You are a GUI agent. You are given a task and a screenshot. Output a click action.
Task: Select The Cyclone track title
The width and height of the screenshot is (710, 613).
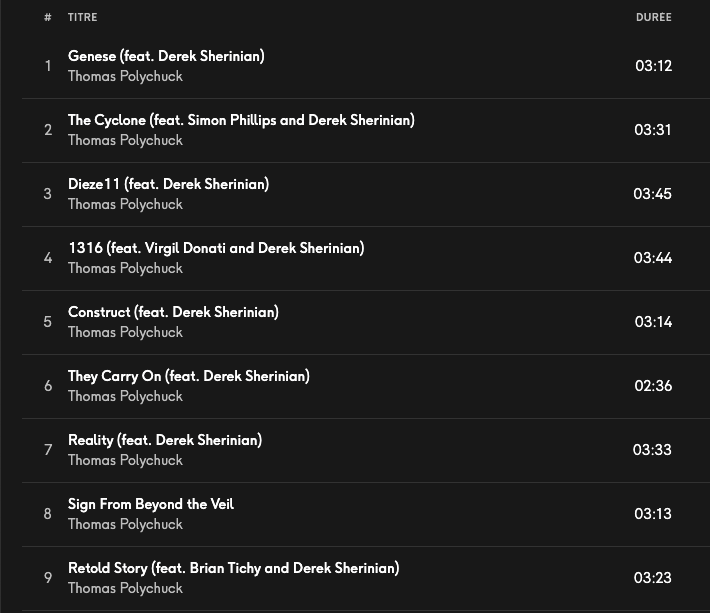pyautogui.click(x=241, y=120)
